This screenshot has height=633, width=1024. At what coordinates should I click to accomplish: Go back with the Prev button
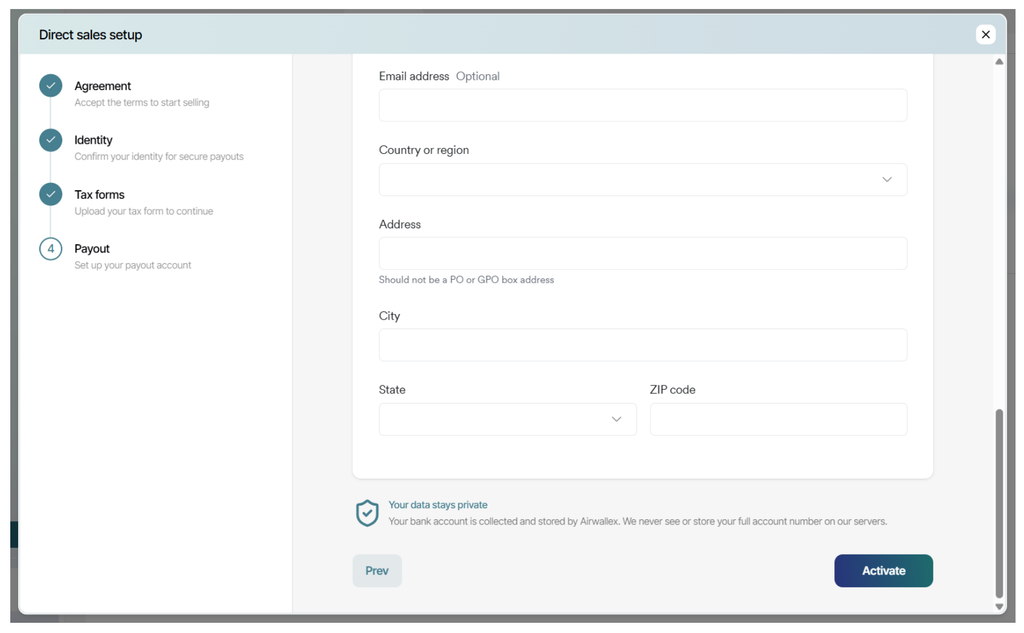377,571
